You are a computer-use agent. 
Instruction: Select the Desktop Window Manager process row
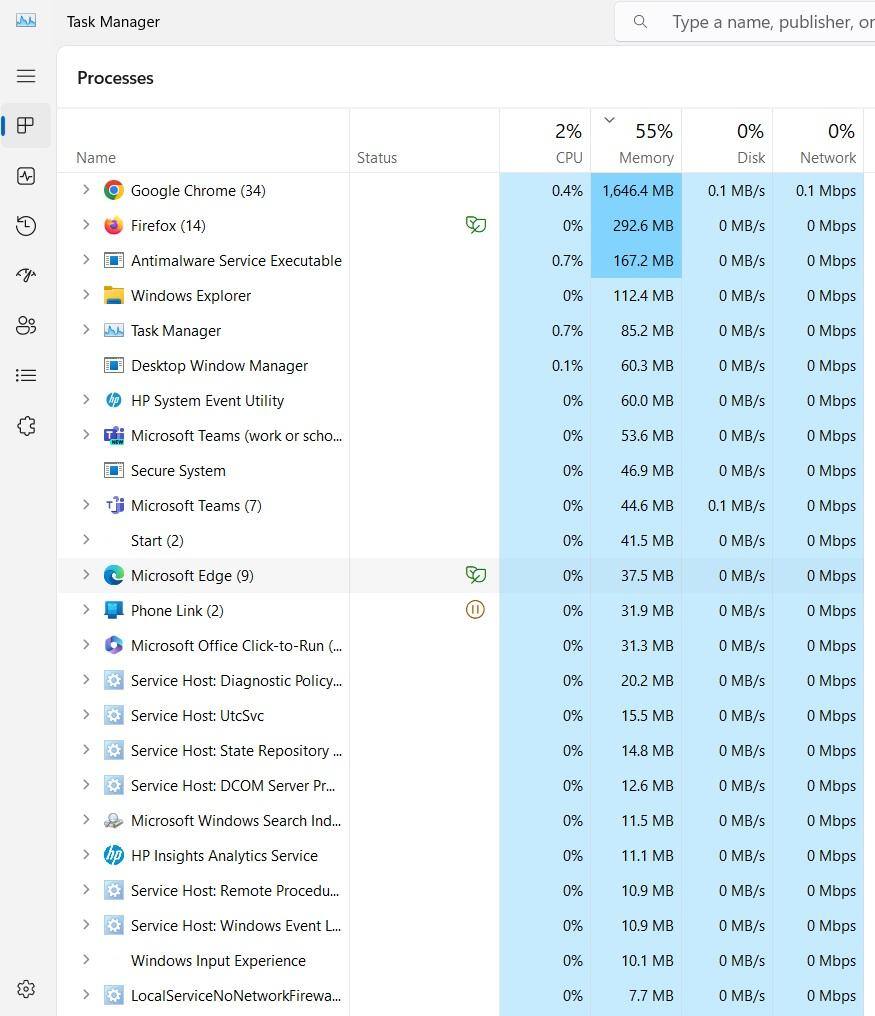point(219,365)
